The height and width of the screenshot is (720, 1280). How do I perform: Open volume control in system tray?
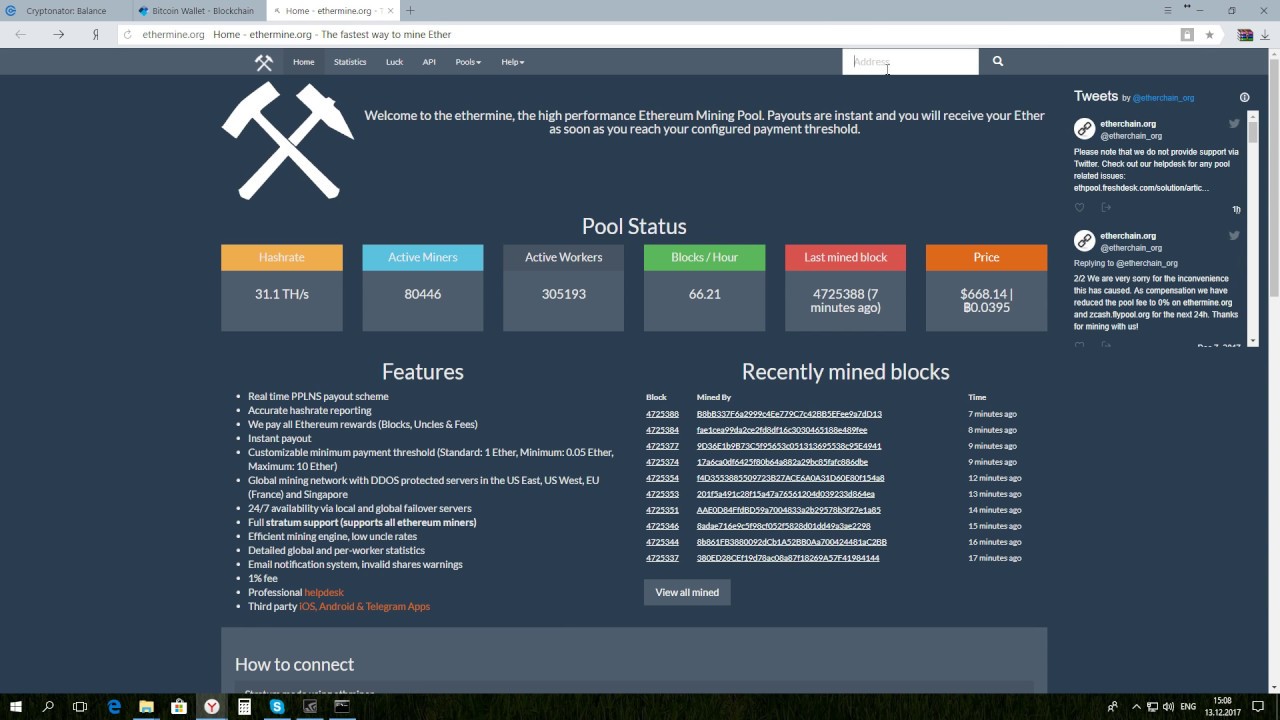coord(1166,706)
